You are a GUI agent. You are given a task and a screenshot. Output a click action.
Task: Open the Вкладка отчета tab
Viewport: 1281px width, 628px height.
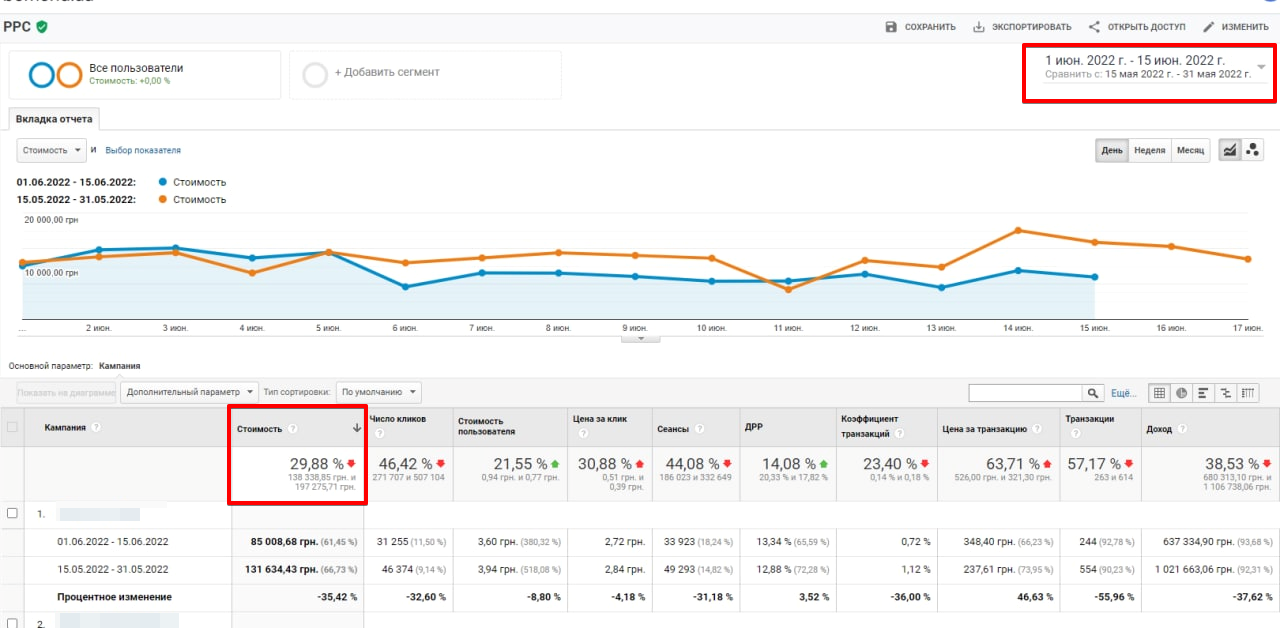[x=54, y=119]
